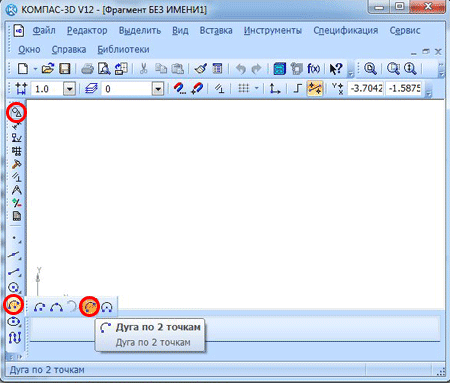
Task: Choose last arc icon in flyout
Action: tap(107, 307)
